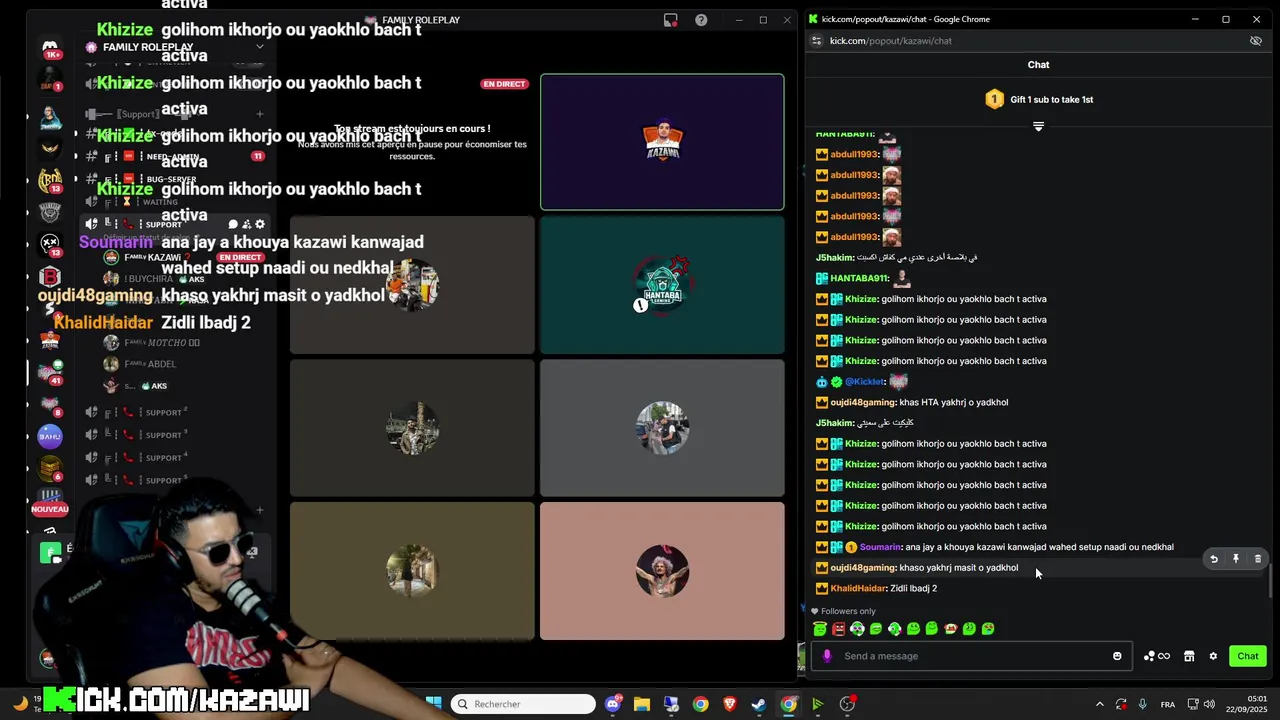
Task: Click @Kicklet bot username
Action: 865,382
